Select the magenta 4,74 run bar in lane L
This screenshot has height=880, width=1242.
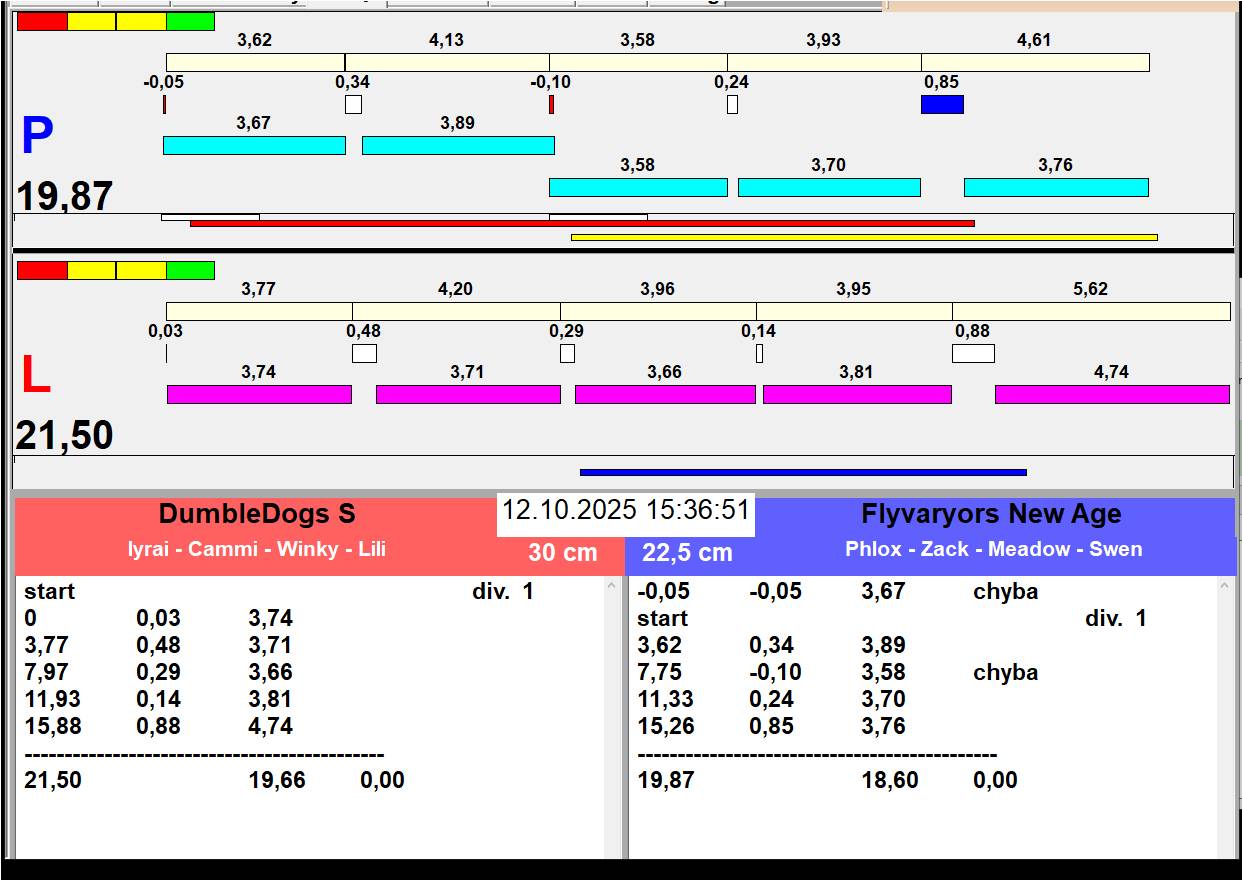(1112, 394)
